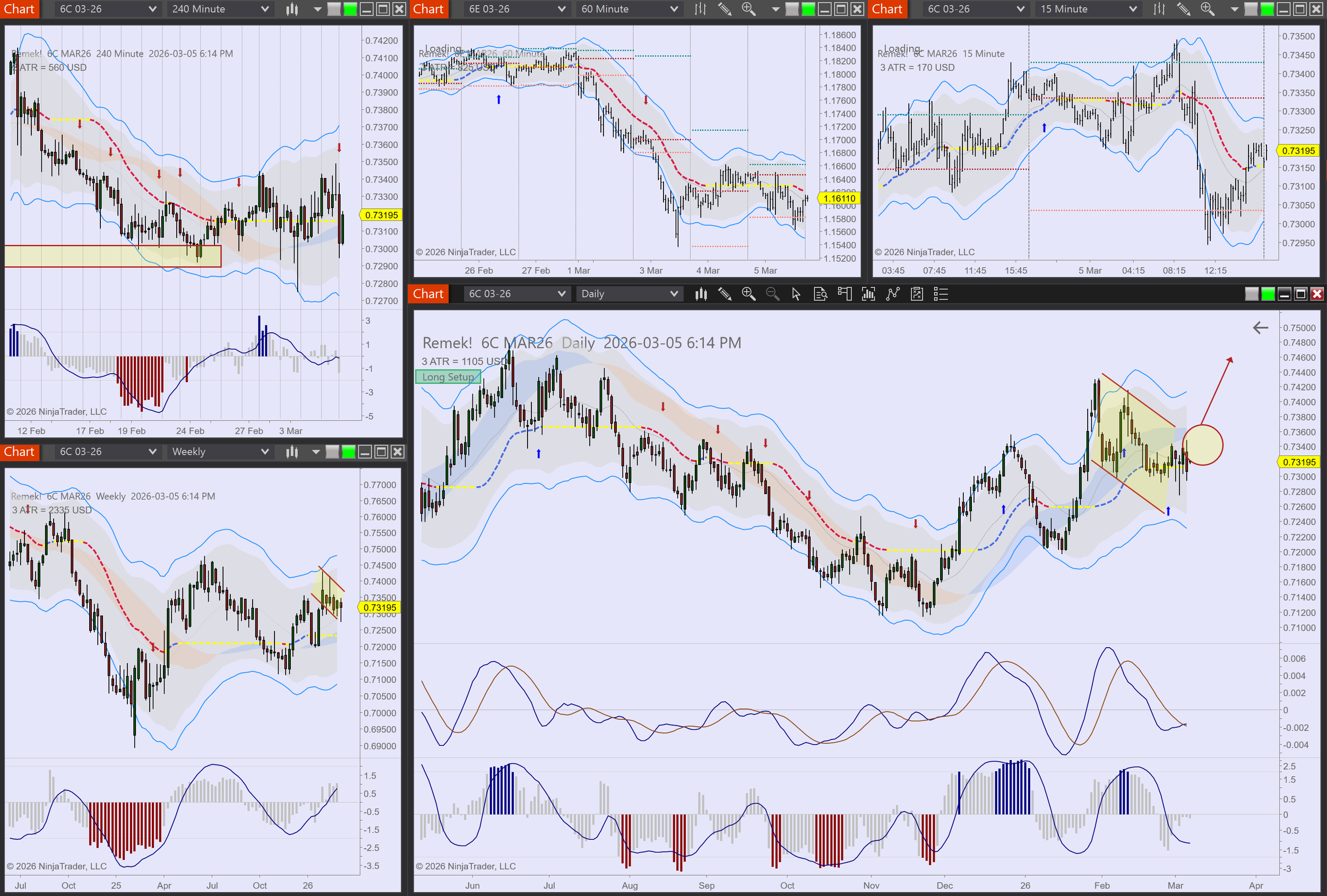The width and height of the screenshot is (1327, 896).
Task: Open Strategies icon in Daily chart toolbar
Action: coord(917,294)
